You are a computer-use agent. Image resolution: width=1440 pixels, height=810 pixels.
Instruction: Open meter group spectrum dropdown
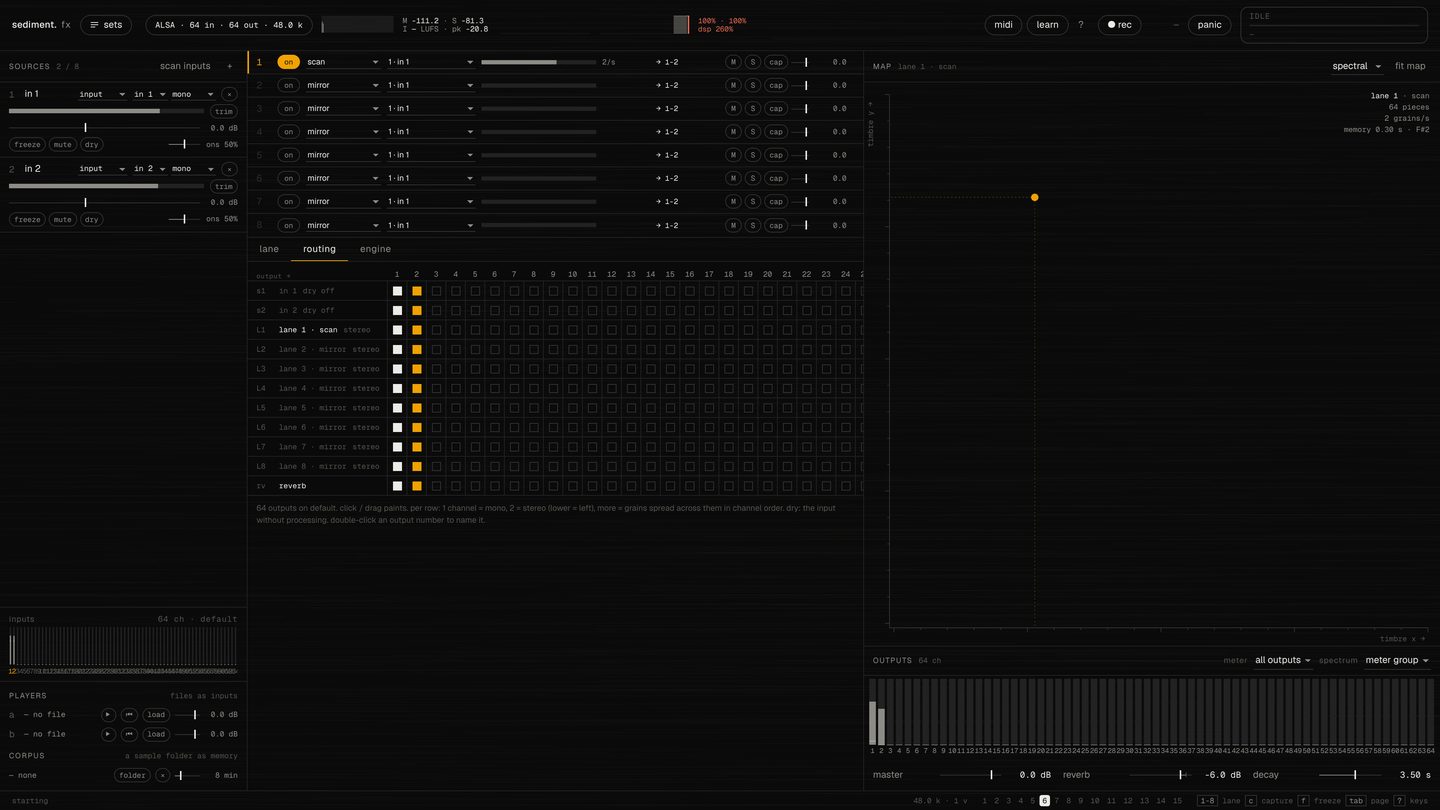[x=1397, y=660]
